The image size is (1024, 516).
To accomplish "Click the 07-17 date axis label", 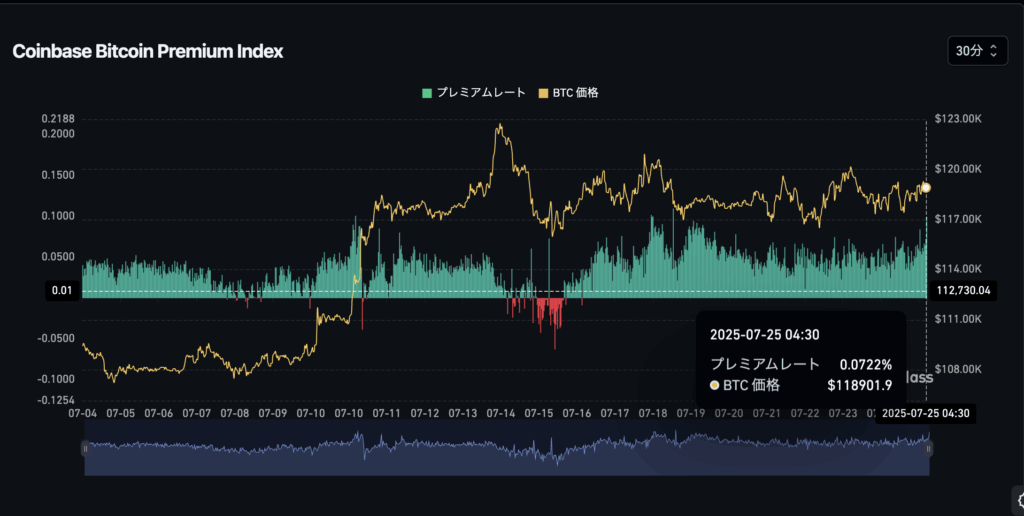I will point(615,413).
